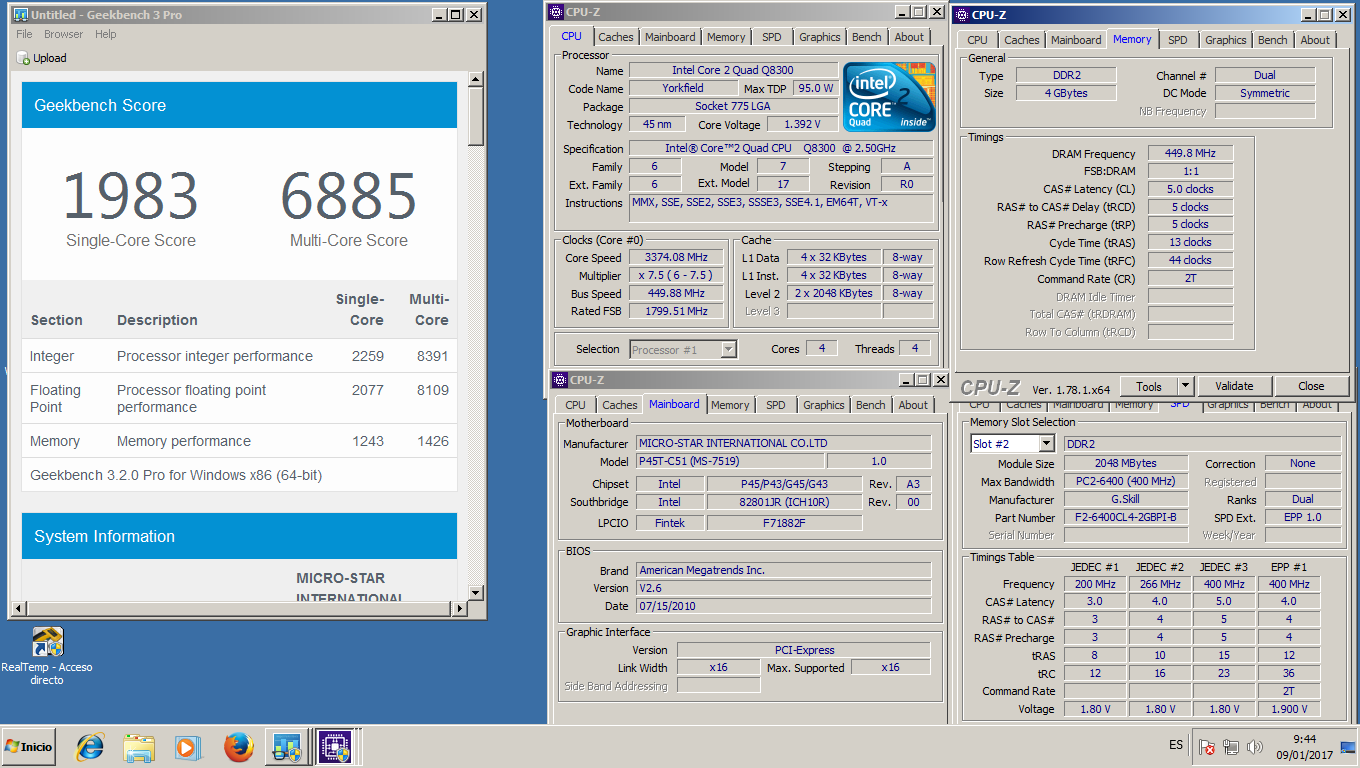1360x768 pixels.
Task: Click the Inicio start button
Action: (x=29, y=747)
